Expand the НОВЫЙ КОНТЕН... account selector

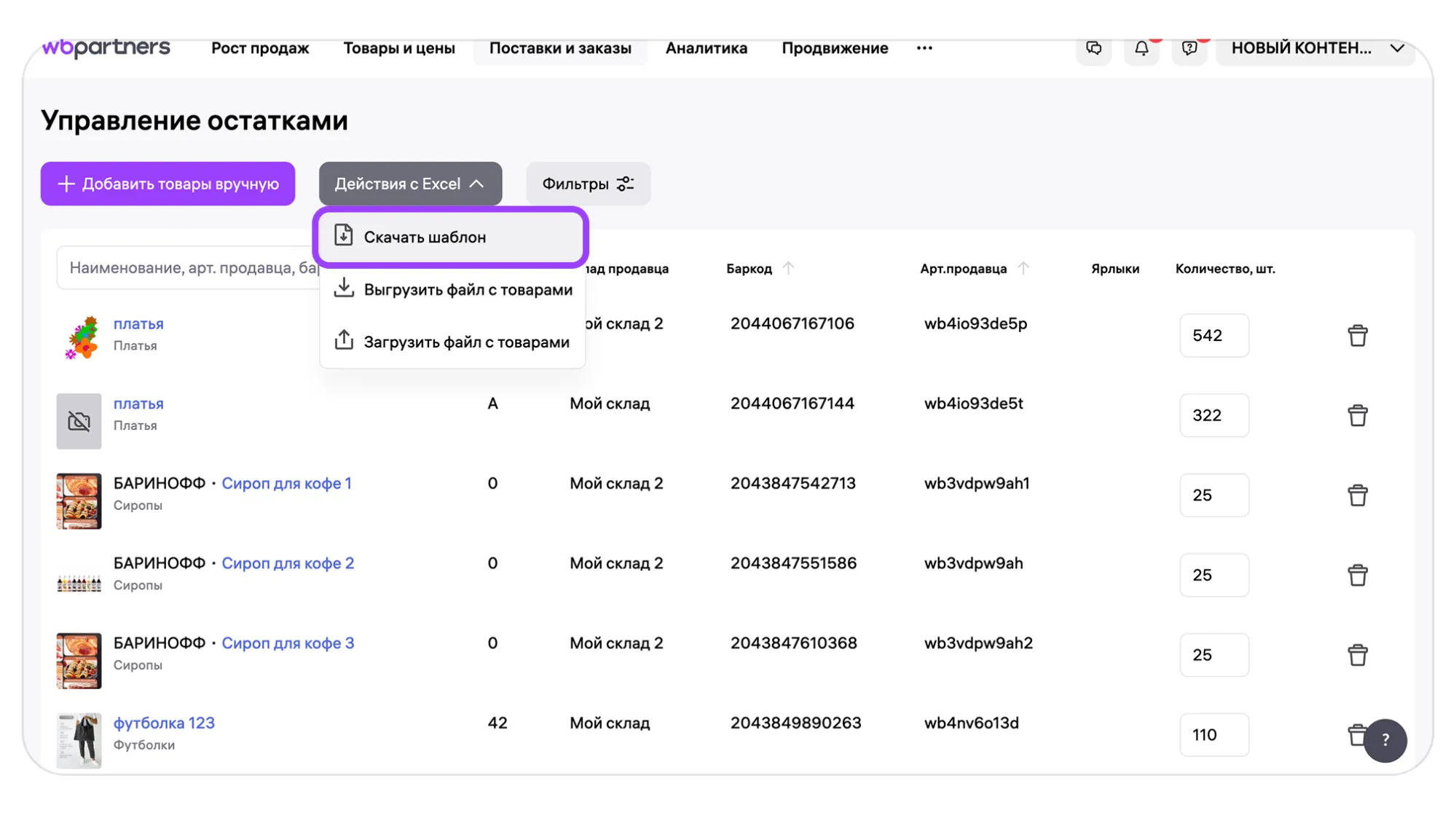click(x=1315, y=48)
